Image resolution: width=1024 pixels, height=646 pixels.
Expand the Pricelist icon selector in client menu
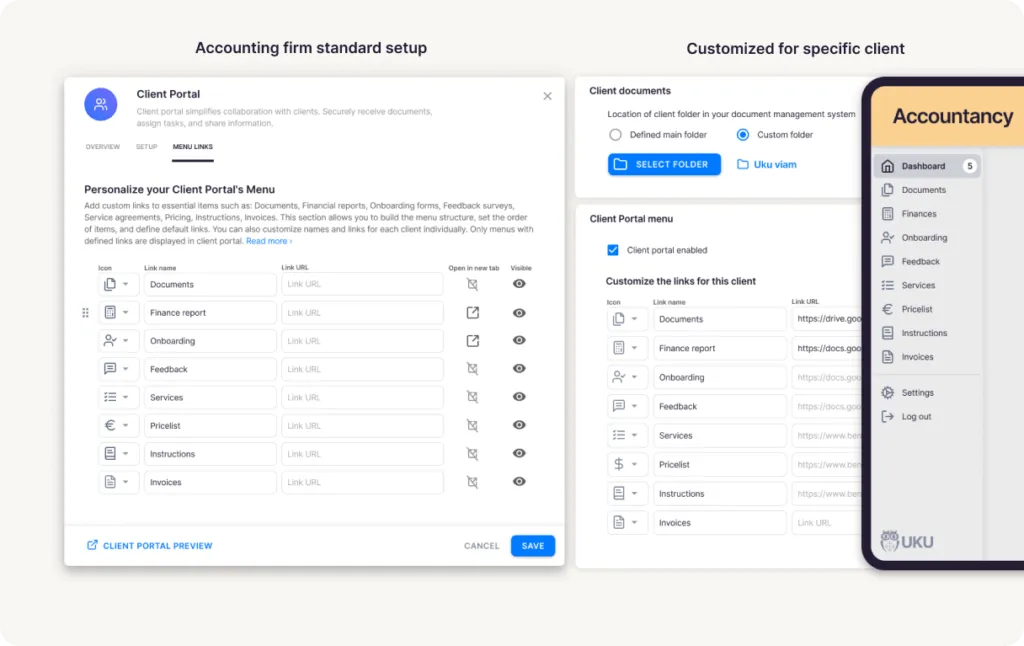click(635, 464)
